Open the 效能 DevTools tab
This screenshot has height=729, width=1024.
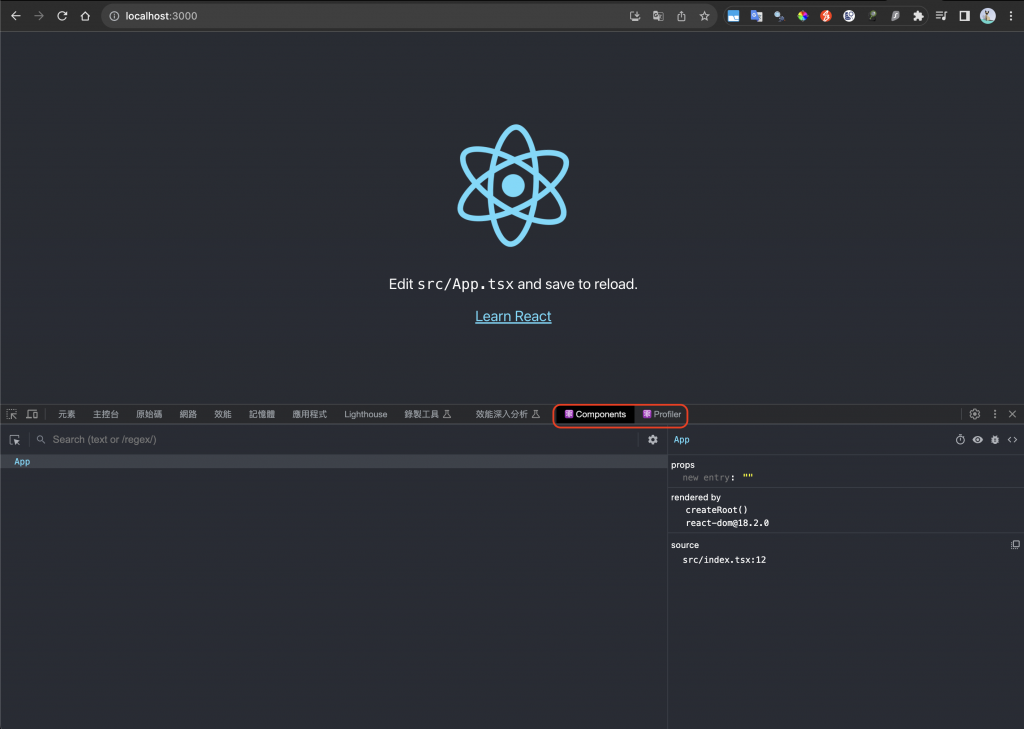[223, 414]
